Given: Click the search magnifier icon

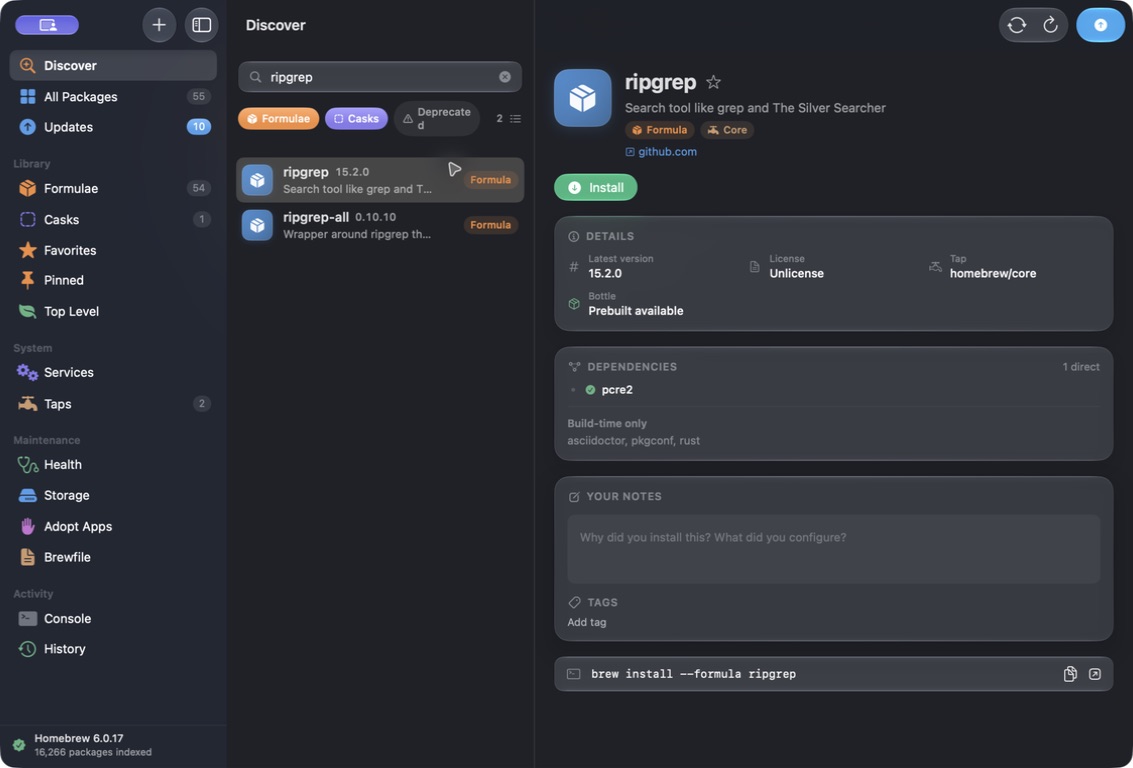Looking at the screenshot, I should coord(256,77).
